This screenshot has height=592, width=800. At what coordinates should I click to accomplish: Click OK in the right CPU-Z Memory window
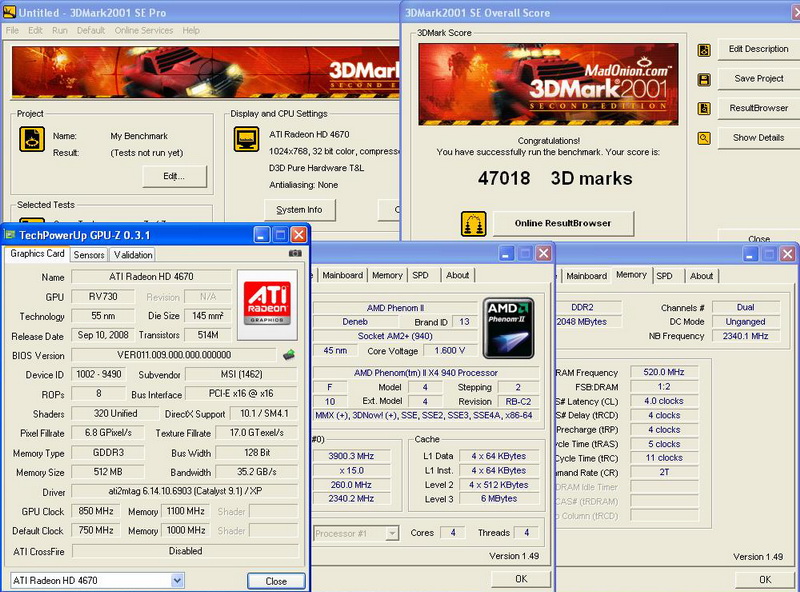[765, 579]
